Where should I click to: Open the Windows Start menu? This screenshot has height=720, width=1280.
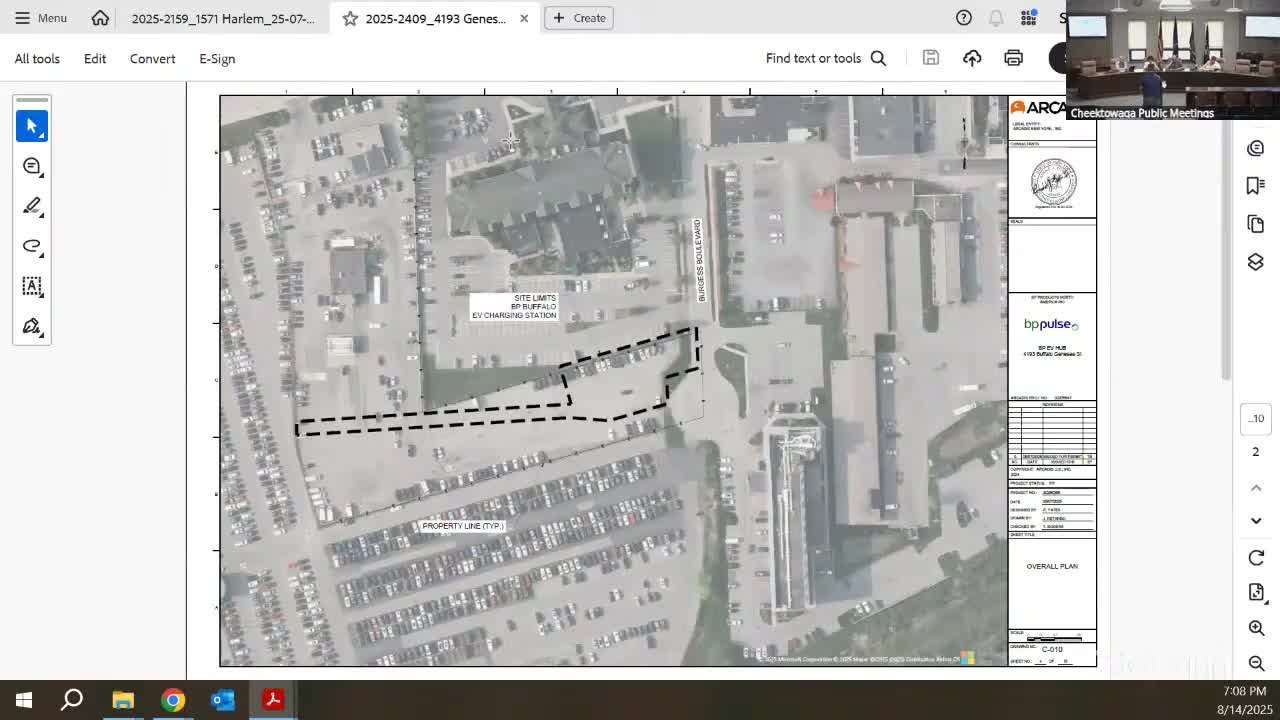pos(23,700)
